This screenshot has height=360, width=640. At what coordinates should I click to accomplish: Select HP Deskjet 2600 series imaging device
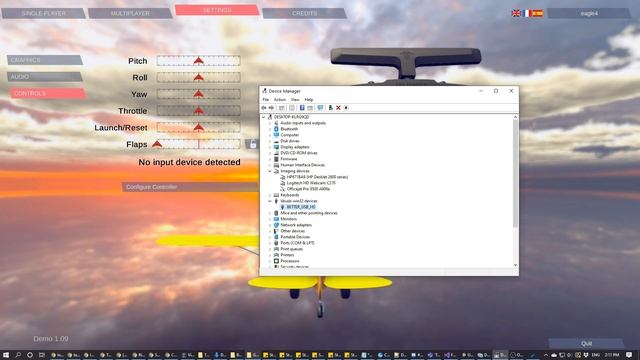[x=317, y=177]
